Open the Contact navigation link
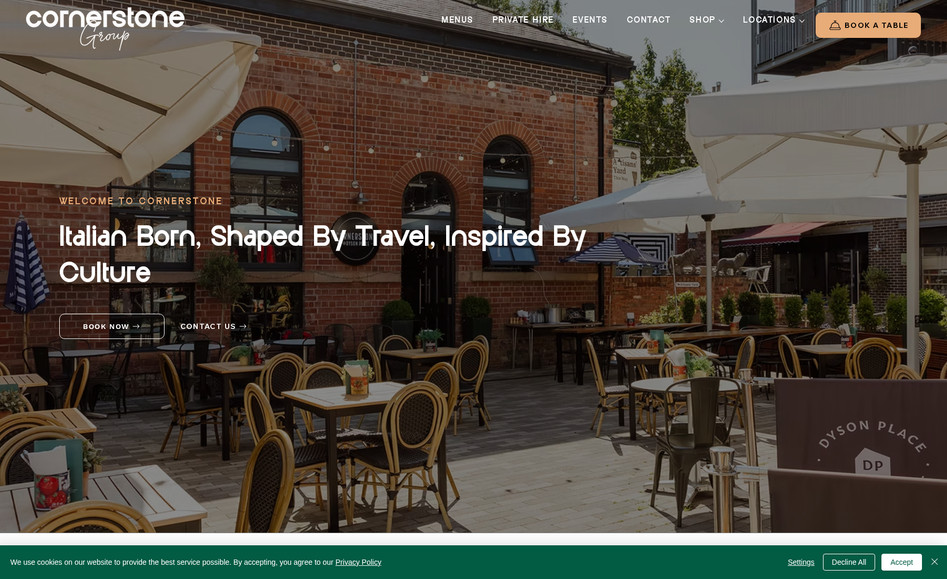This screenshot has width=947, height=579. tap(648, 19)
